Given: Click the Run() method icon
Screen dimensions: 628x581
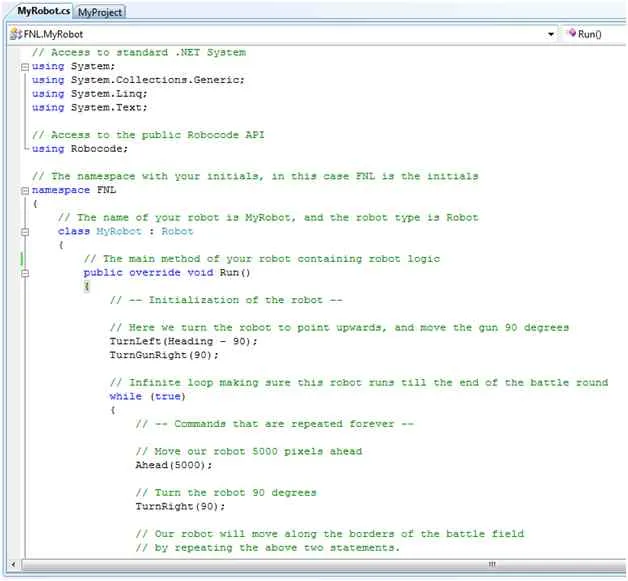Looking at the screenshot, I should click(x=572, y=33).
